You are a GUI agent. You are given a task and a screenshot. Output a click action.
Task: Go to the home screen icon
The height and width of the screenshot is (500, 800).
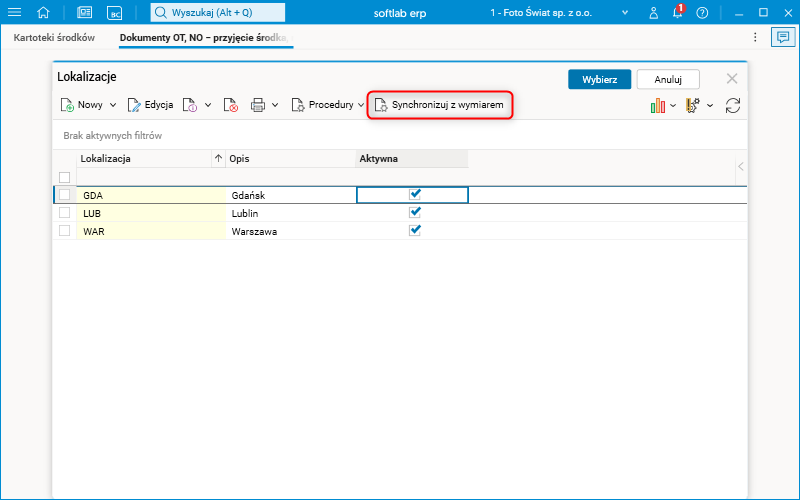point(43,12)
